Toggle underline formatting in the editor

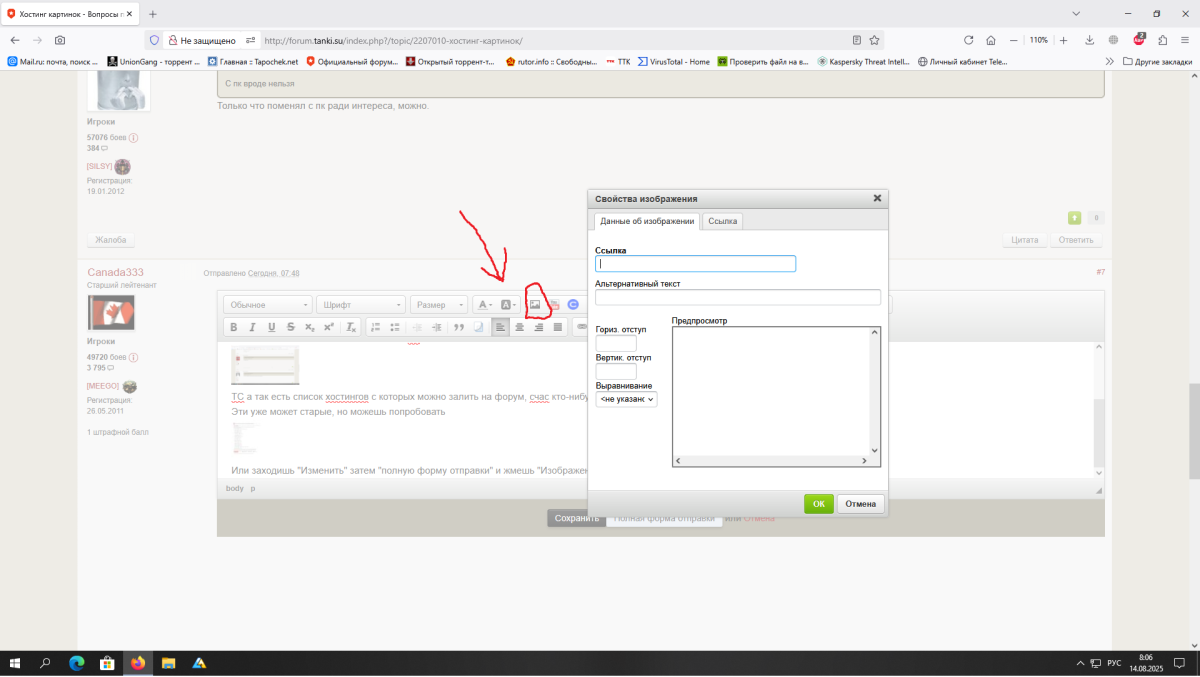[x=271, y=327]
